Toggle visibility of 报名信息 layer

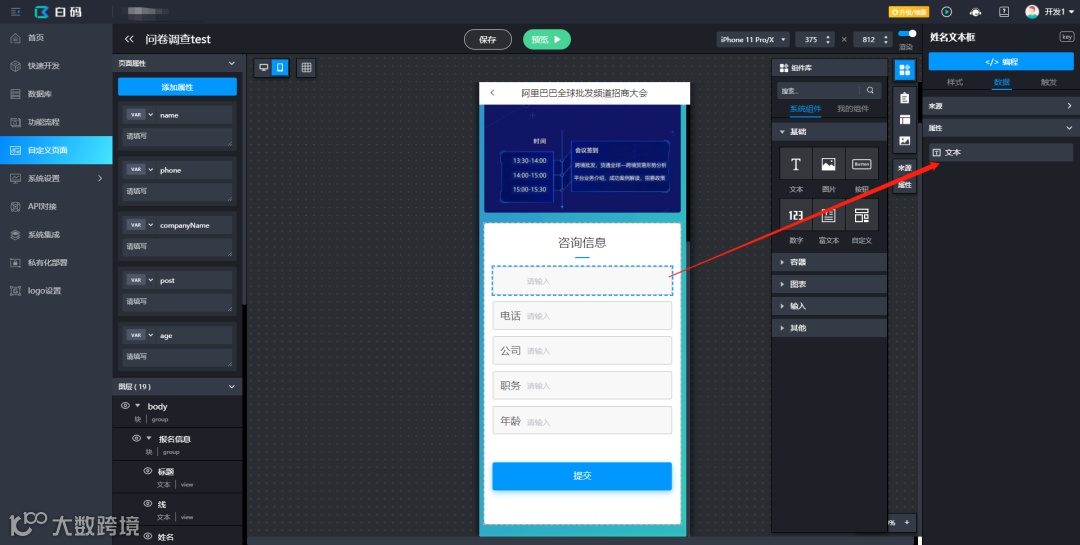click(136, 438)
